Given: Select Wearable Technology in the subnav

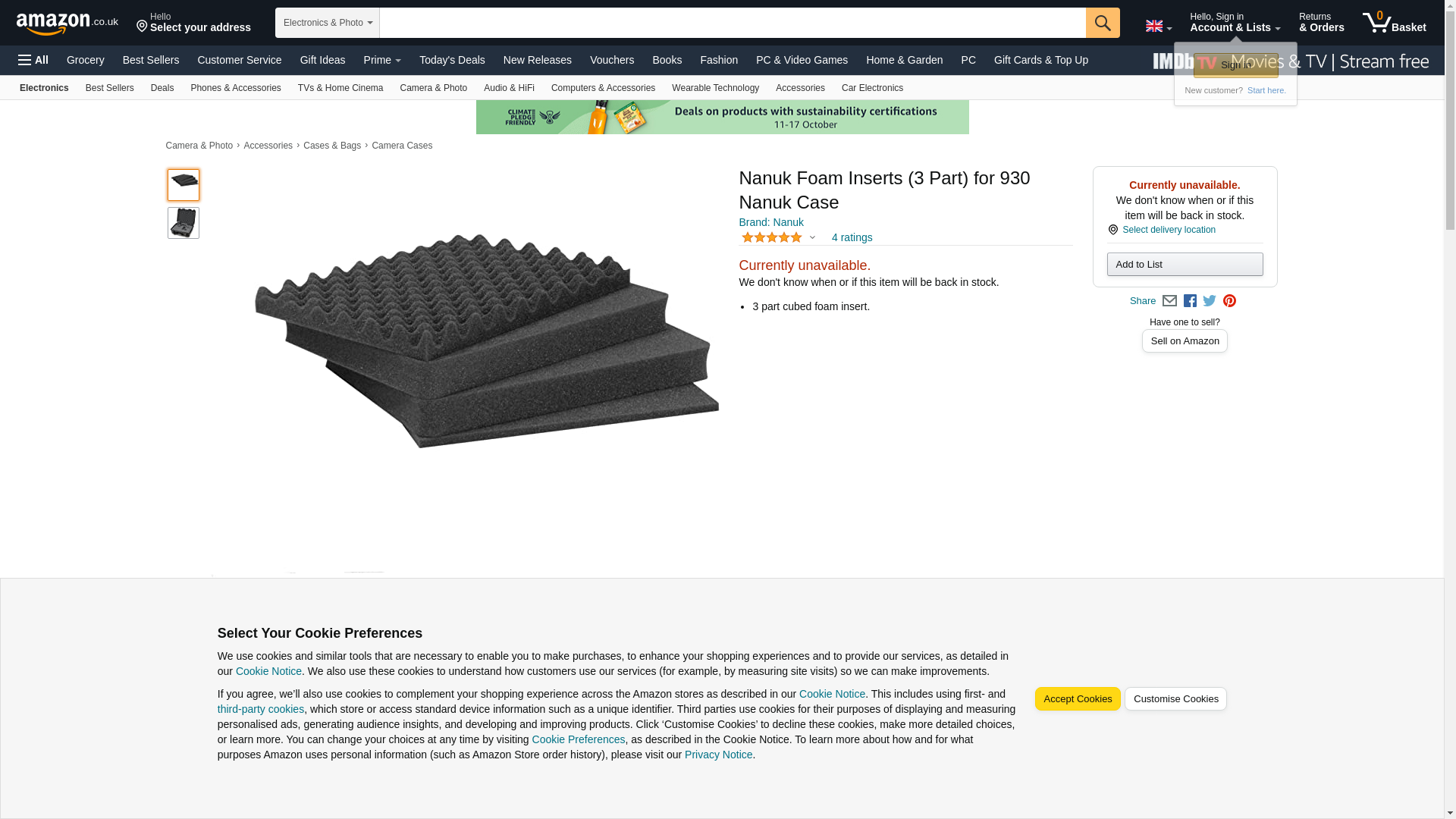Looking at the screenshot, I should (x=715, y=88).
